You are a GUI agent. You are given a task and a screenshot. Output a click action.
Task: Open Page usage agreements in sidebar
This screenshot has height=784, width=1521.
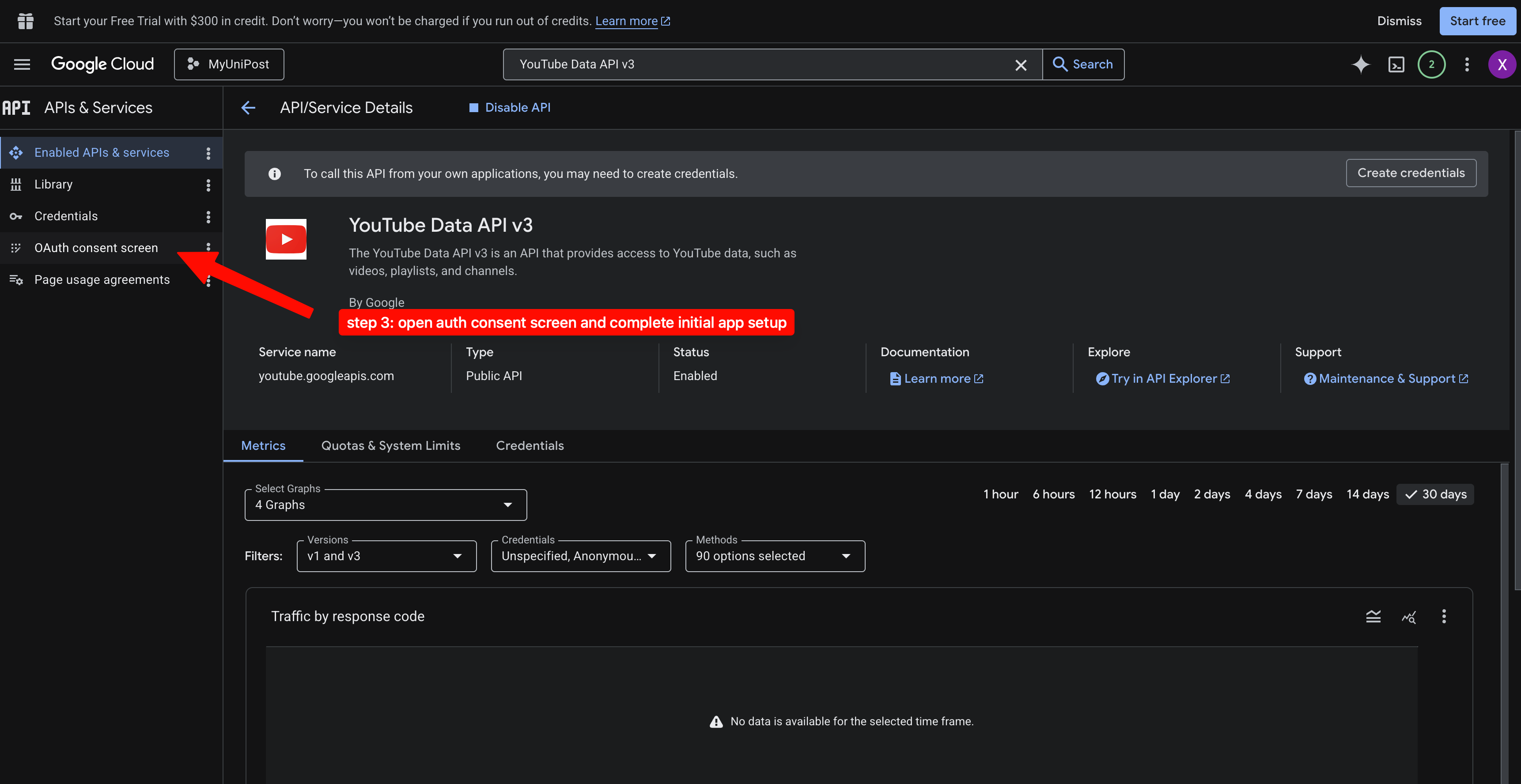click(x=102, y=280)
